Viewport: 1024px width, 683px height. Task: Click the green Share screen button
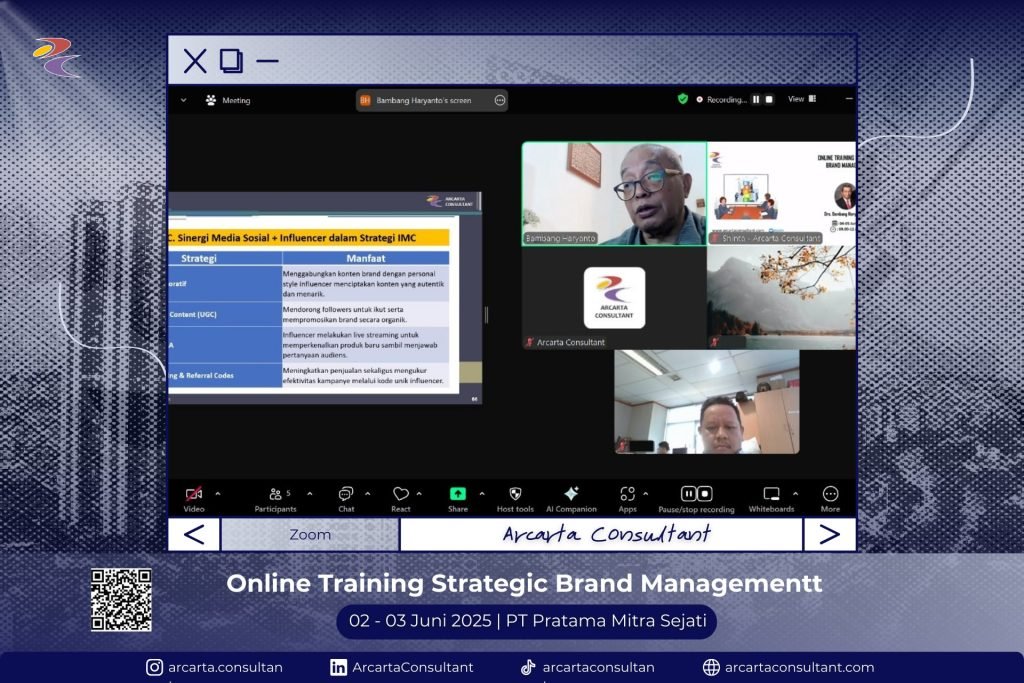coord(457,494)
